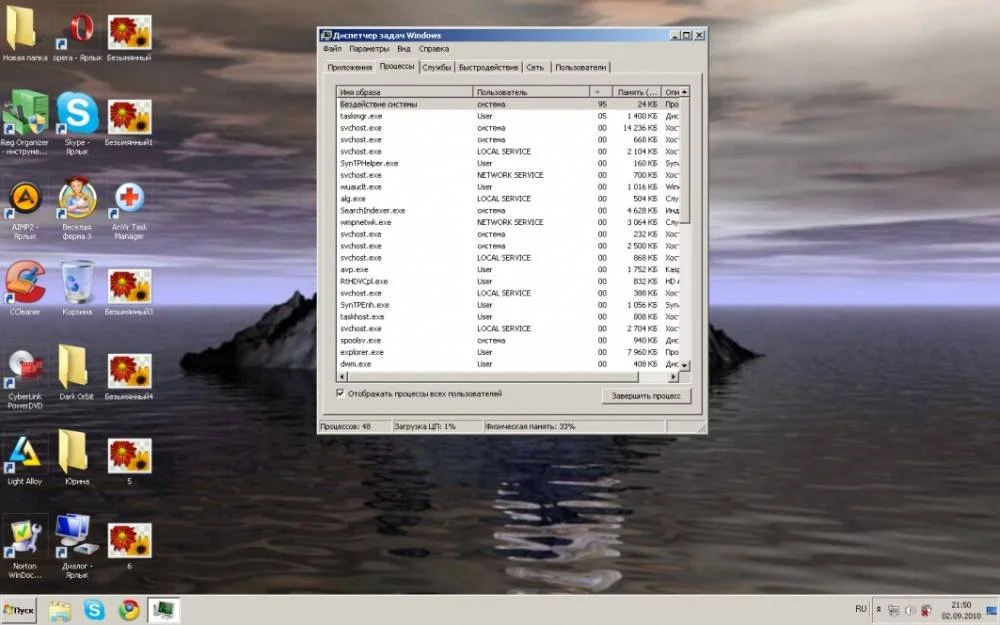Uncheck 'Отображать процессы всех пользователей' checkbox
This screenshot has height=625, width=1000.
[341, 394]
